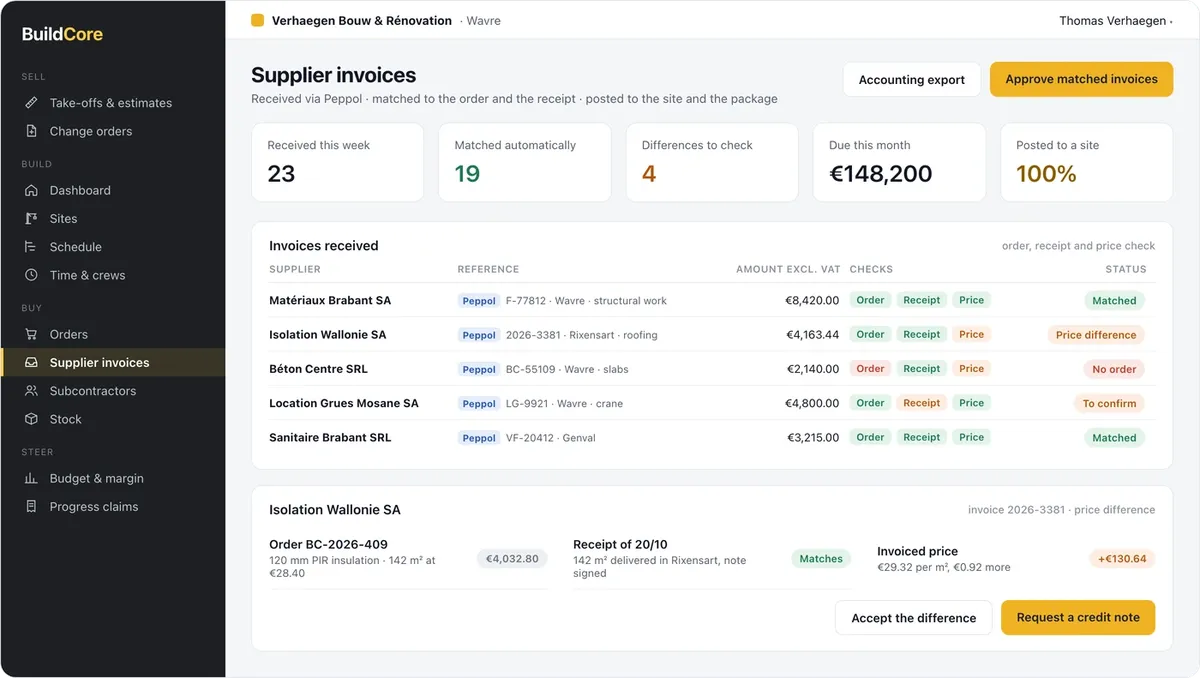Click reference VF-20412 · Genval
The height and width of the screenshot is (678, 1200).
click(x=550, y=438)
